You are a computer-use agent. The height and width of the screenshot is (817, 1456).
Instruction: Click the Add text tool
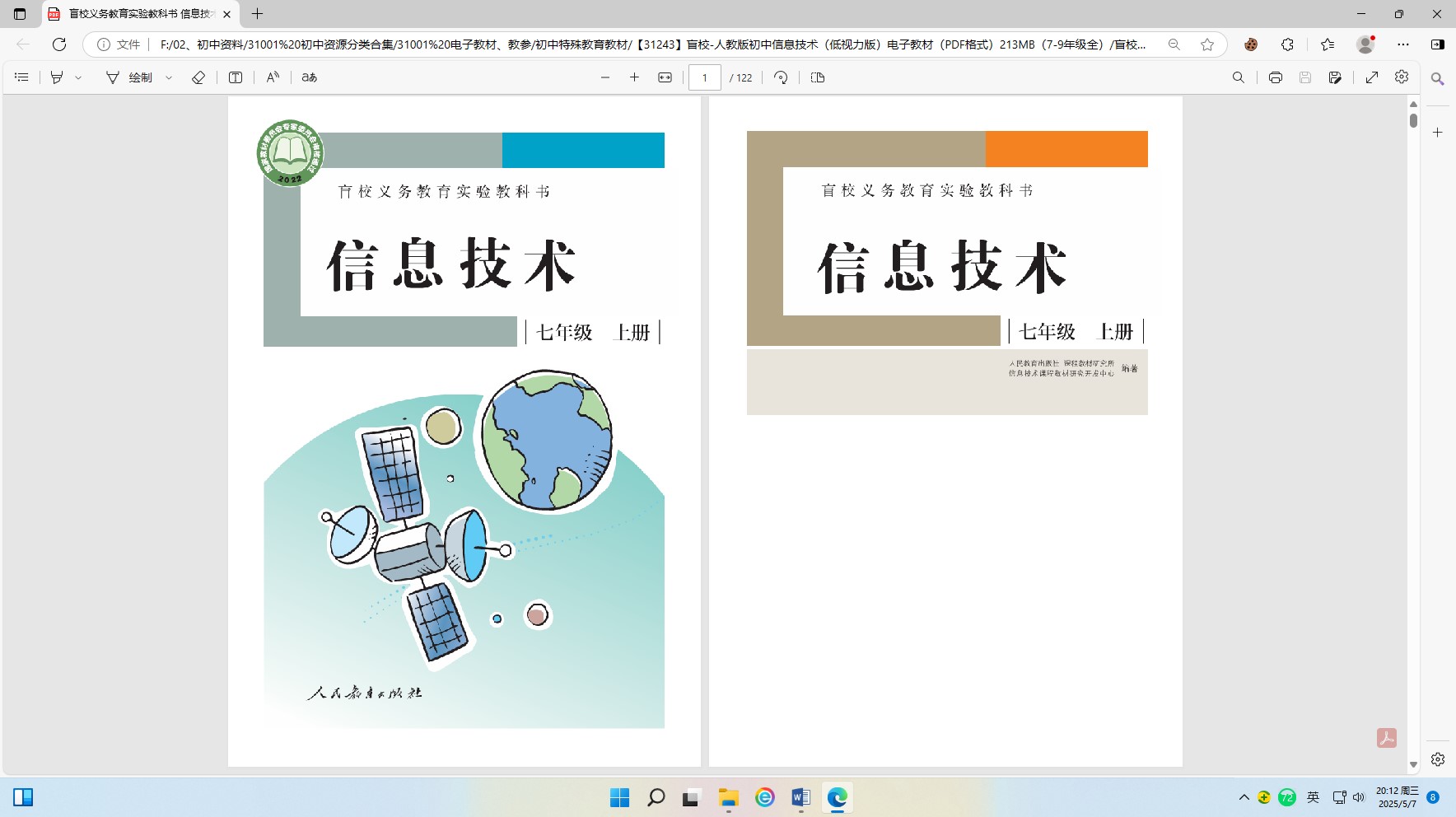tap(236, 77)
